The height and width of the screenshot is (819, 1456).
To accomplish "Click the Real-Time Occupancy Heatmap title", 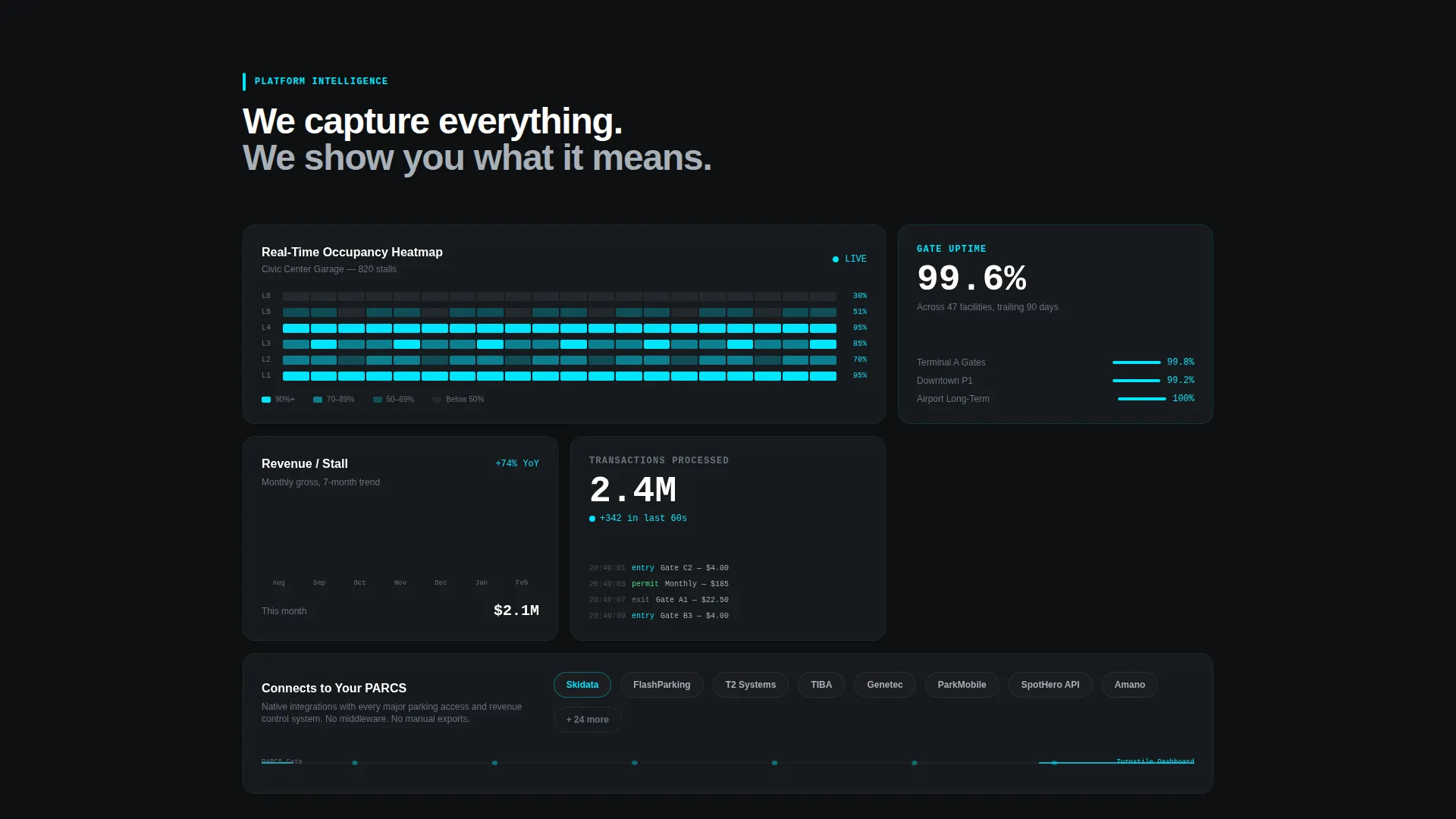I will click(x=352, y=252).
